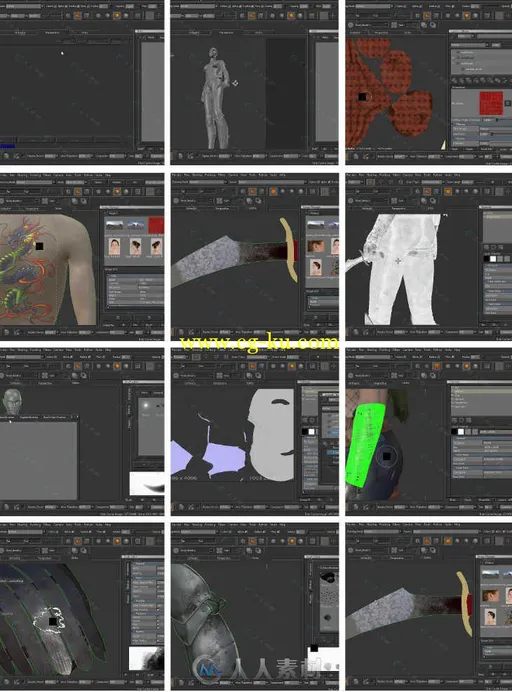
Task: Swap to the white background swatch beside the green arm view
Action: click(461, 432)
